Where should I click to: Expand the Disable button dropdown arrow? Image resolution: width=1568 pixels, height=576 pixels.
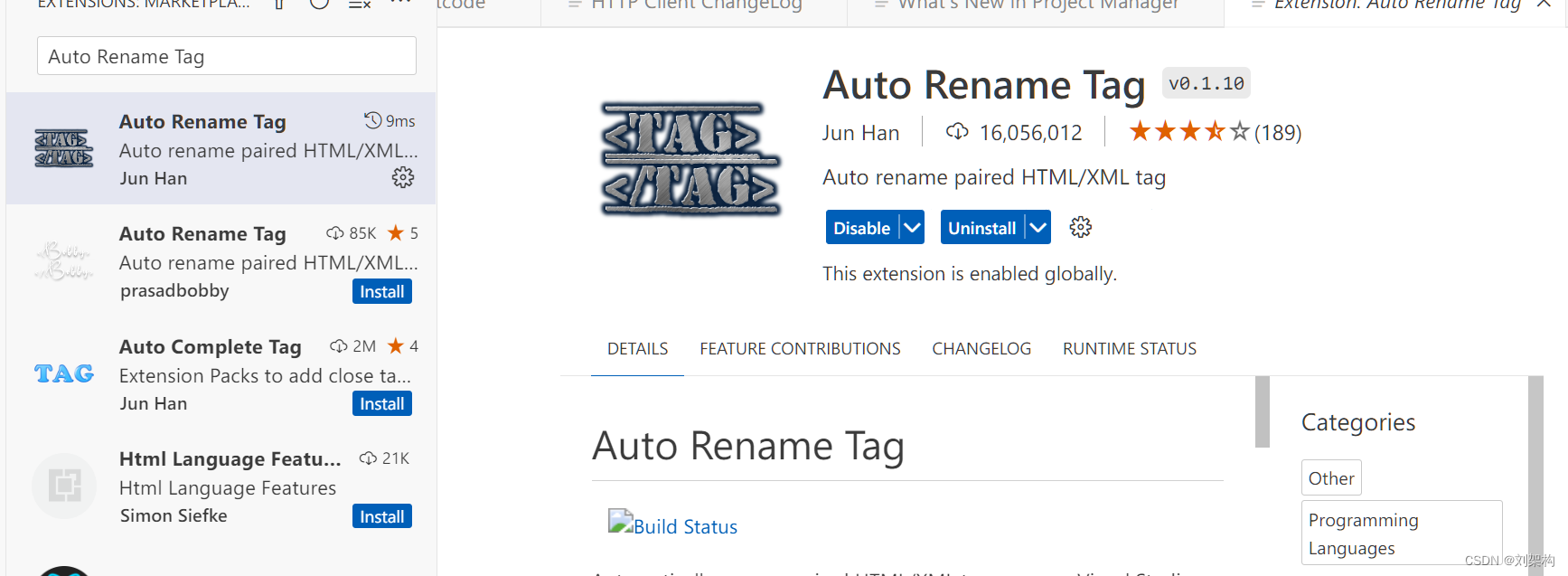coord(913,228)
